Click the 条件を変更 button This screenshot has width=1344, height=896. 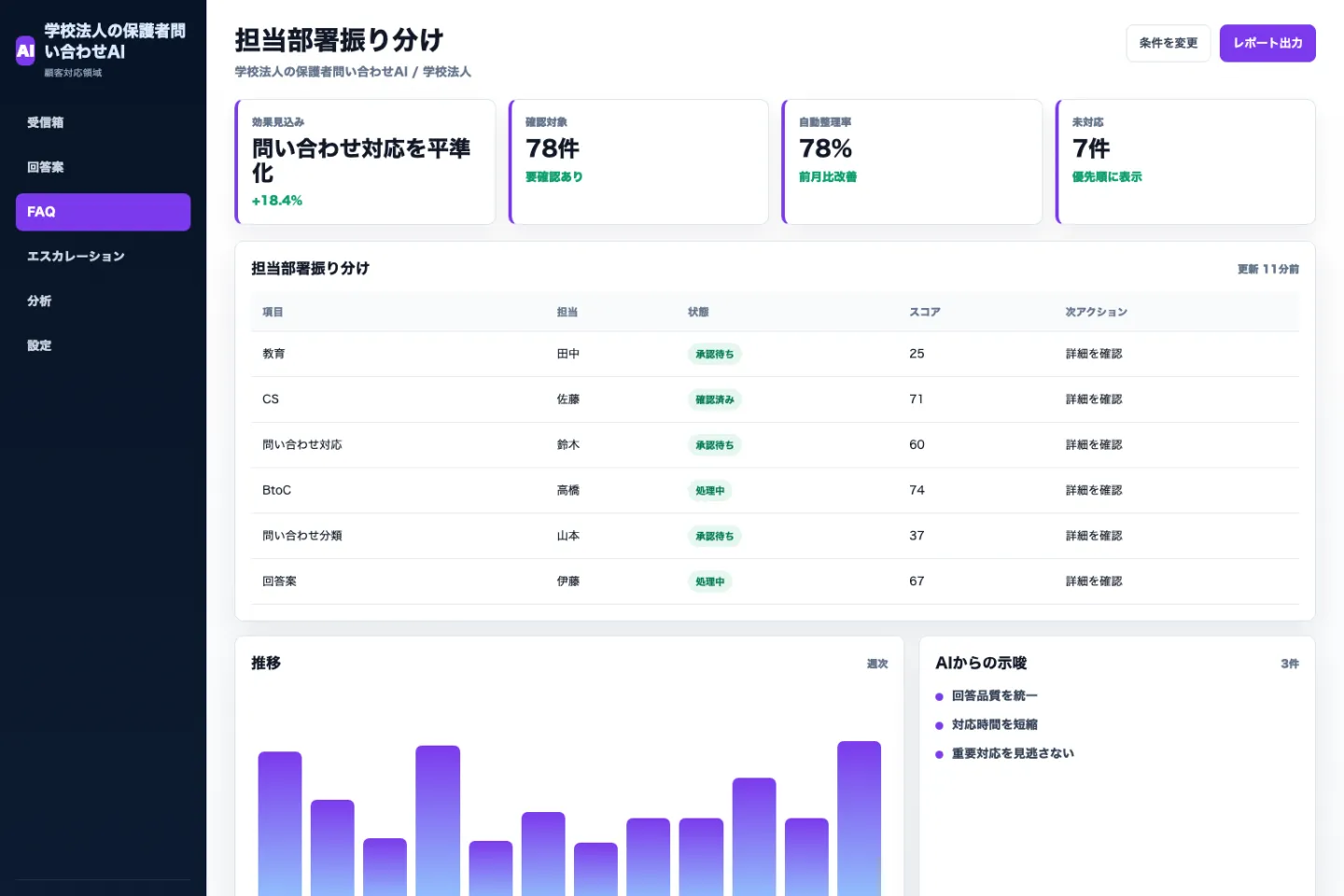[1168, 43]
